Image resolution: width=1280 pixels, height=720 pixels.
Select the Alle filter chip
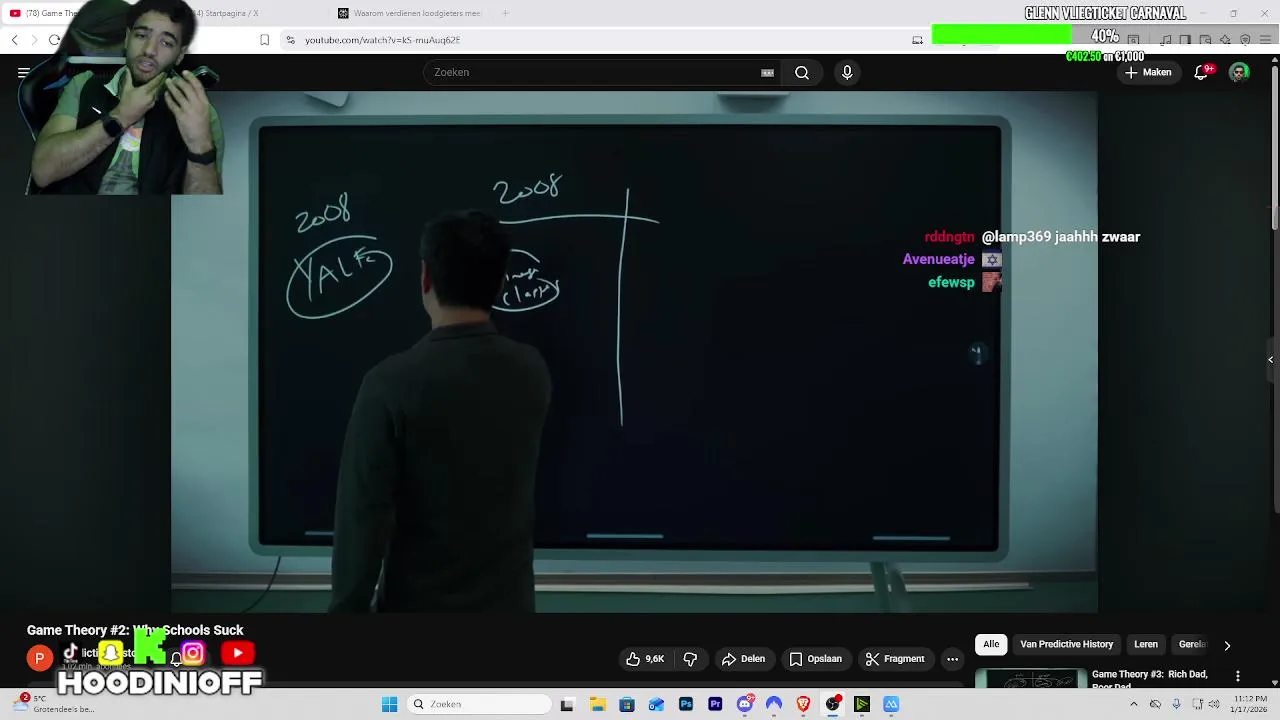tap(991, 644)
